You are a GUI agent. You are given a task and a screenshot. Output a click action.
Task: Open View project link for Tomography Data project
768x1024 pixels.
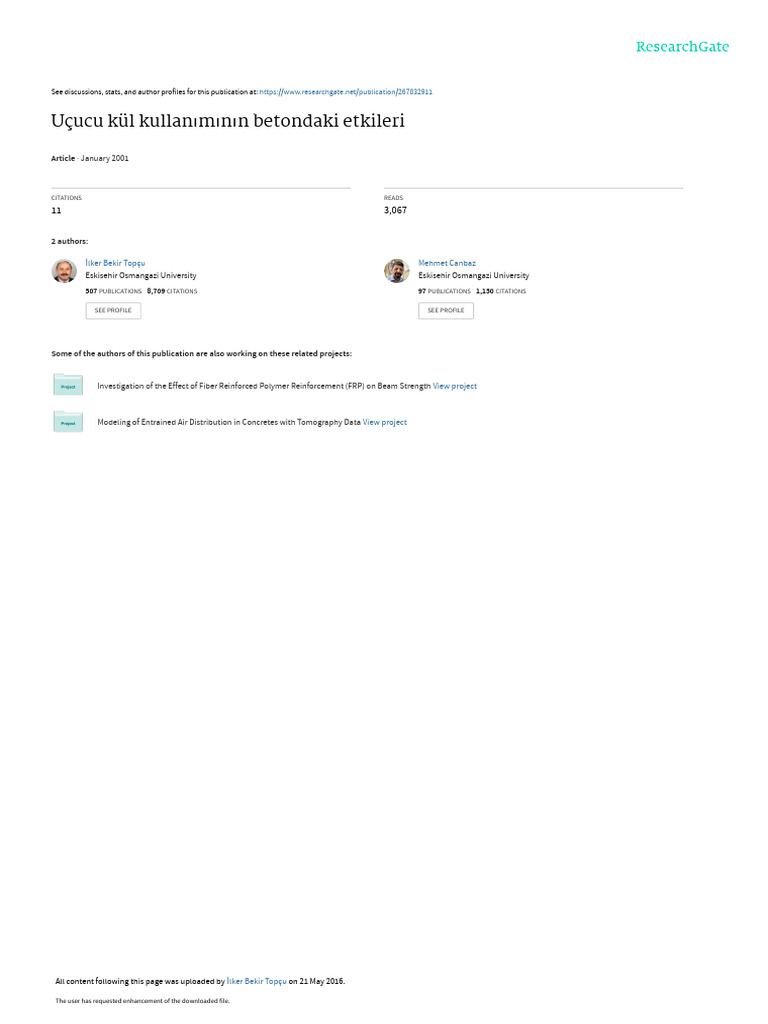[x=385, y=422]
